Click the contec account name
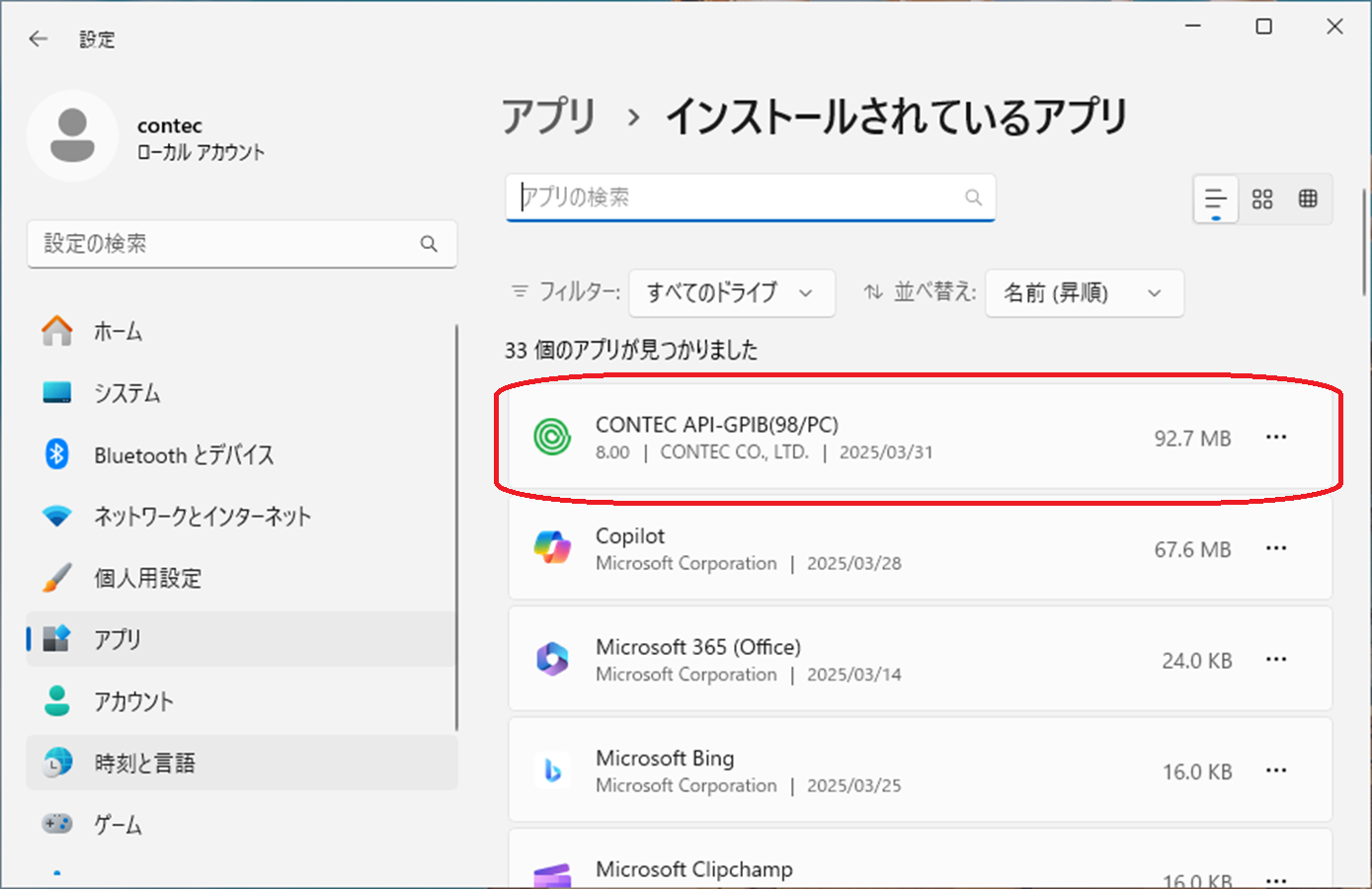The image size is (1372, 889). click(170, 125)
